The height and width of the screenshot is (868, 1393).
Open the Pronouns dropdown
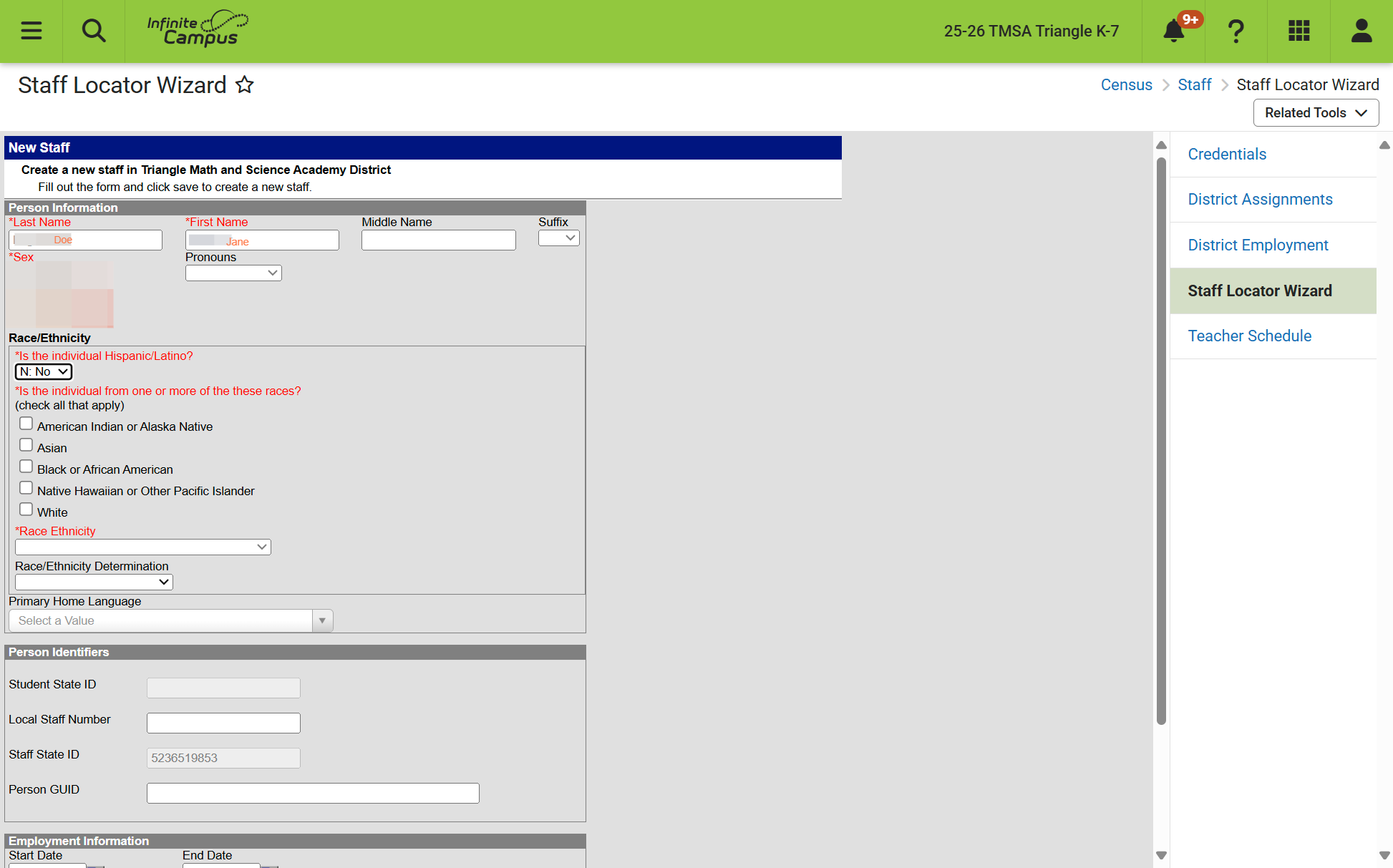[233, 273]
